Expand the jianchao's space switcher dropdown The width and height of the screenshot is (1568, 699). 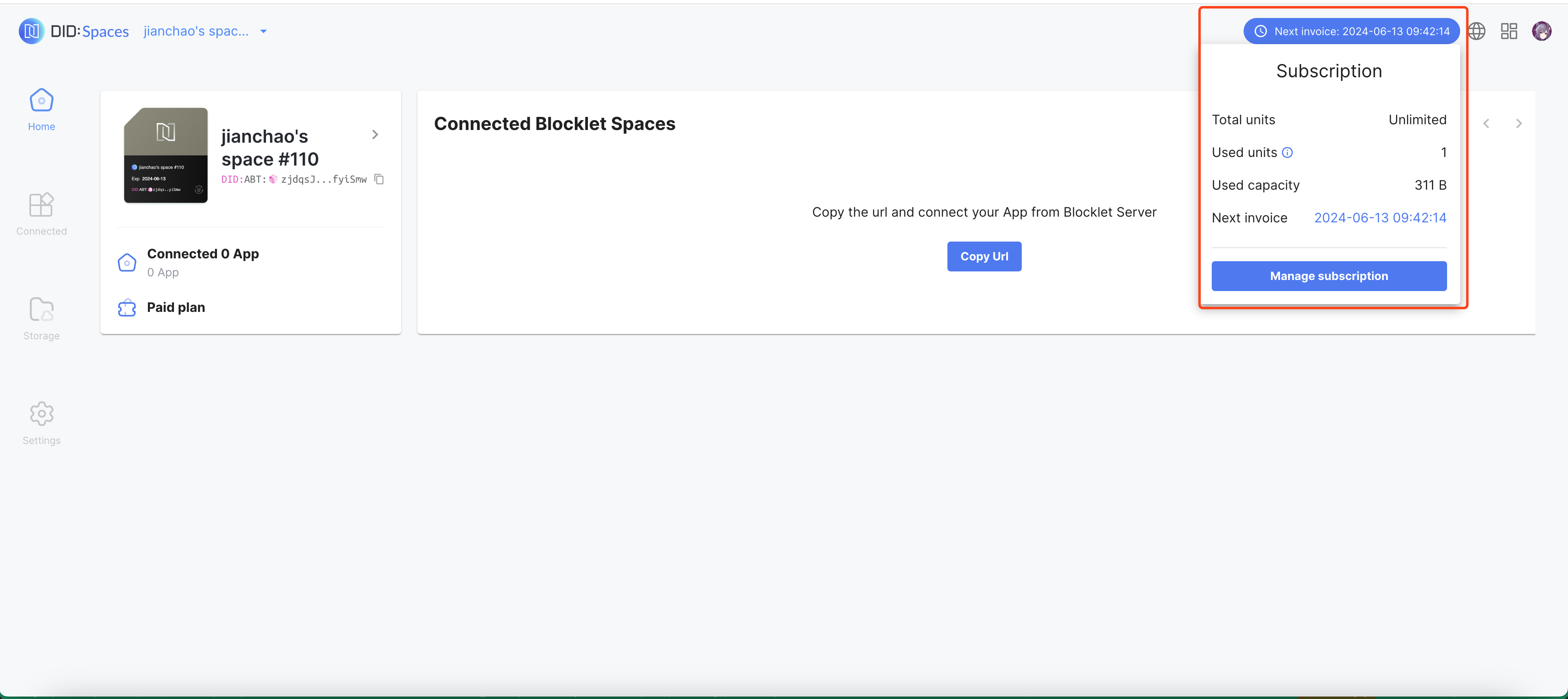pos(264,31)
